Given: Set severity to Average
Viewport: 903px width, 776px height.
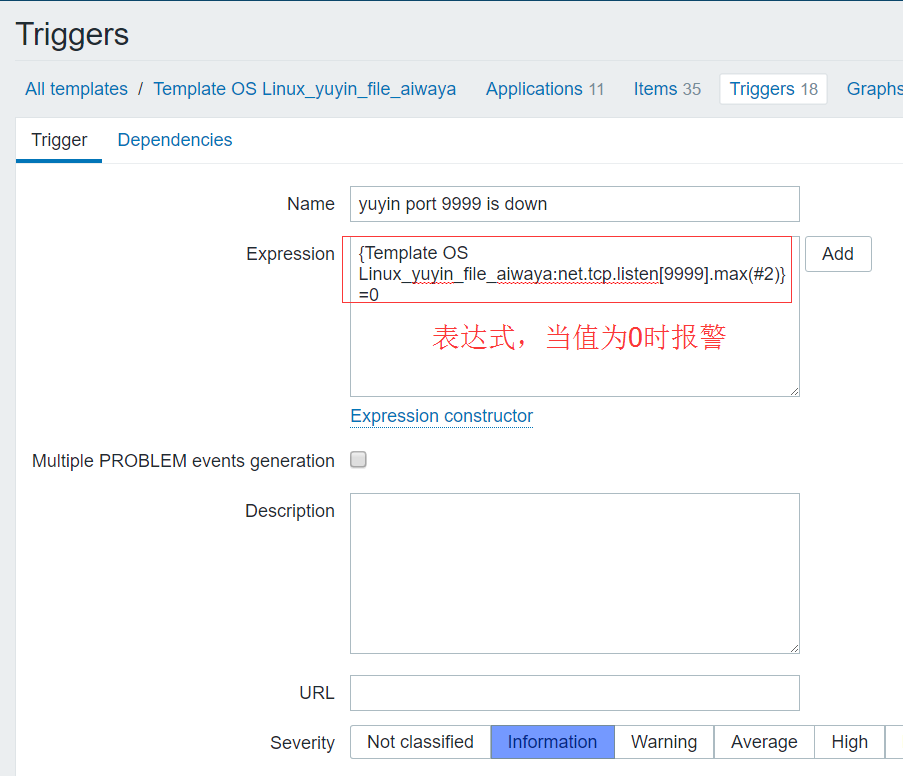Looking at the screenshot, I should 764,742.
